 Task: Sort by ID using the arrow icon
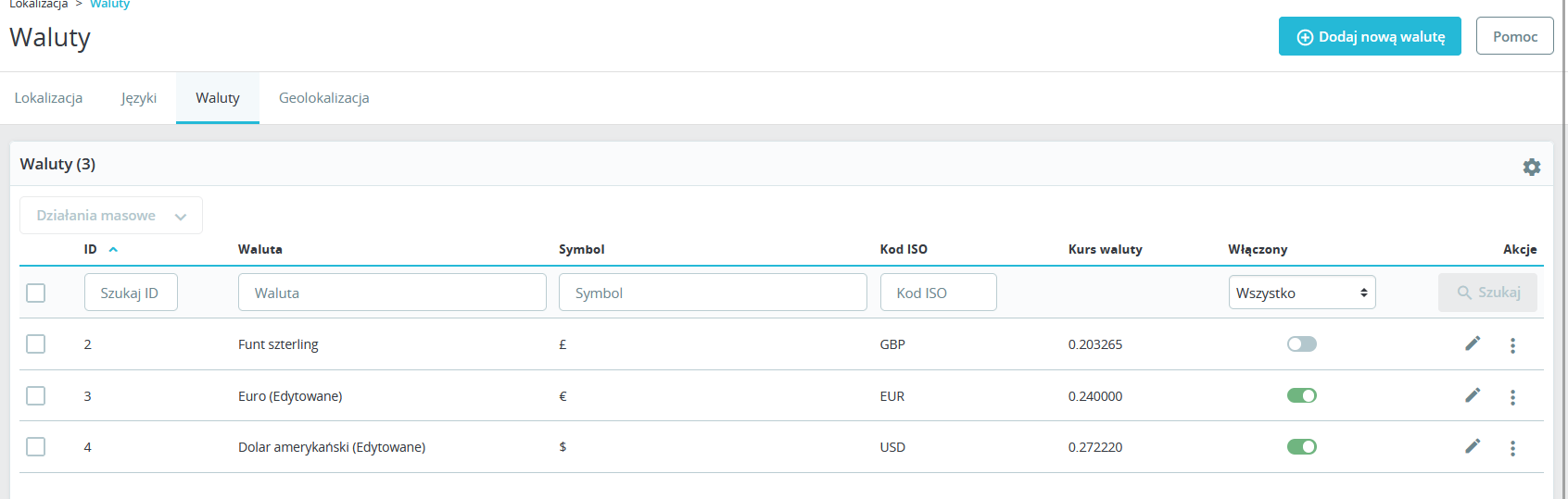pyautogui.click(x=113, y=249)
